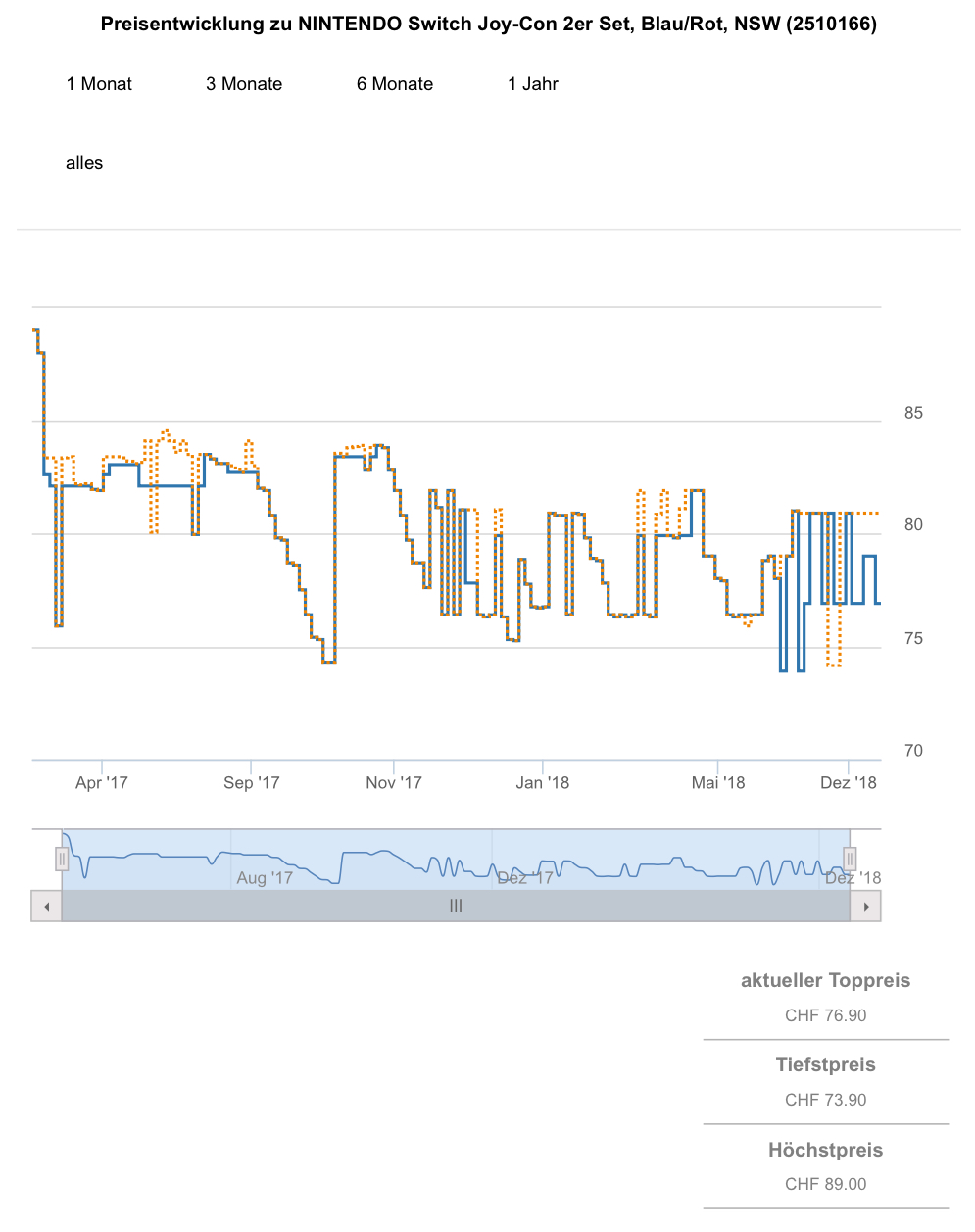Click the navigator scrollbar right arrow
975x1232 pixels.
tap(865, 907)
